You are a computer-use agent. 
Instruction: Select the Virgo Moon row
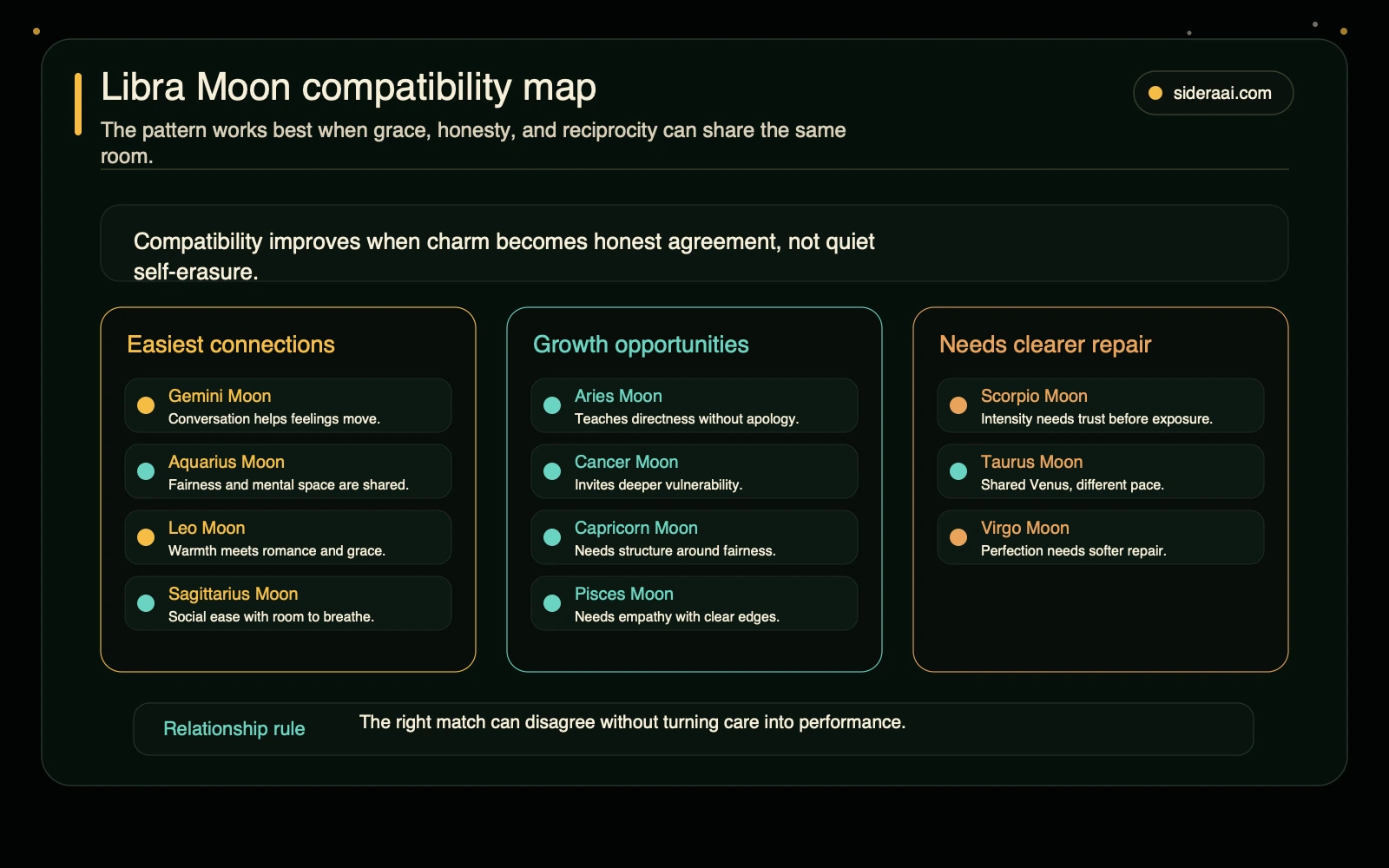pos(1101,537)
